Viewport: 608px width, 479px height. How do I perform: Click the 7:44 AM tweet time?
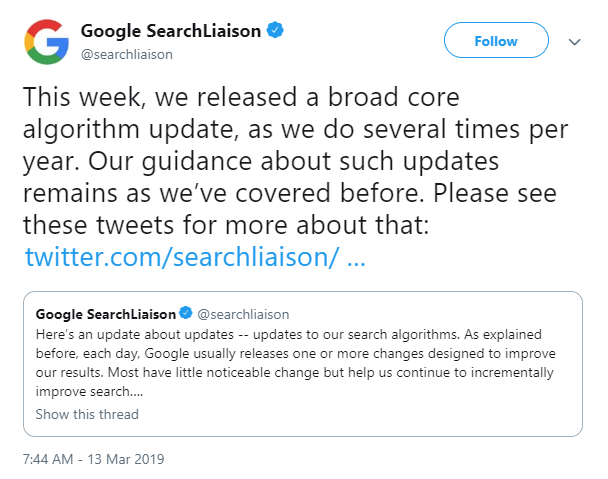[48, 460]
